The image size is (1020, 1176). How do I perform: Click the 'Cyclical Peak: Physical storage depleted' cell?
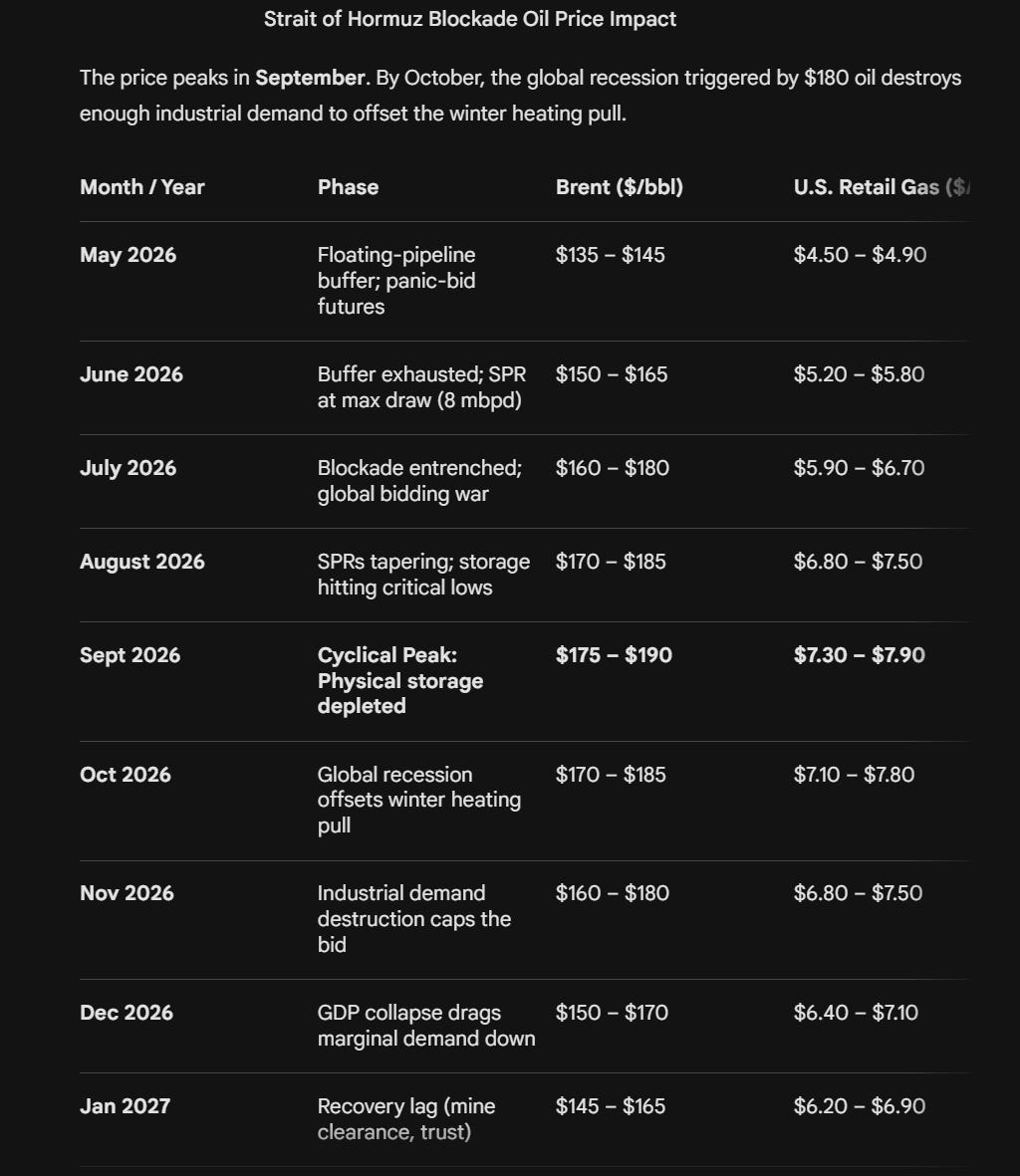(x=400, y=680)
